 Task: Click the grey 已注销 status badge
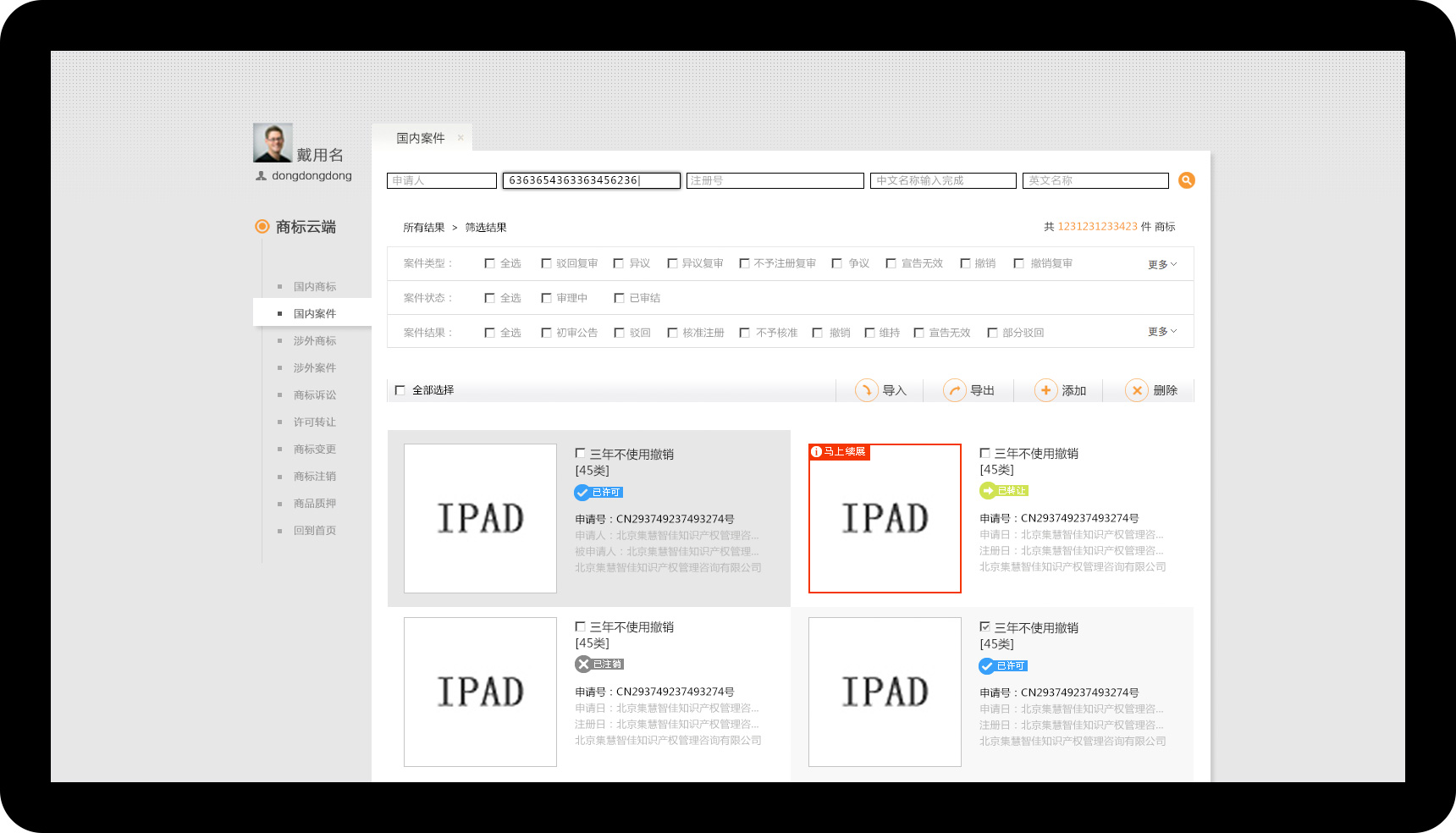599,664
